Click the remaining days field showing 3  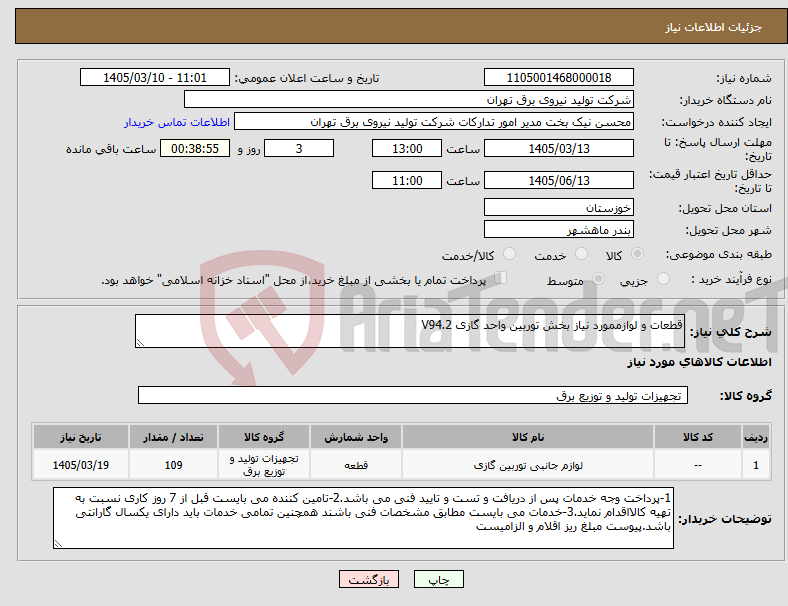pos(299,148)
